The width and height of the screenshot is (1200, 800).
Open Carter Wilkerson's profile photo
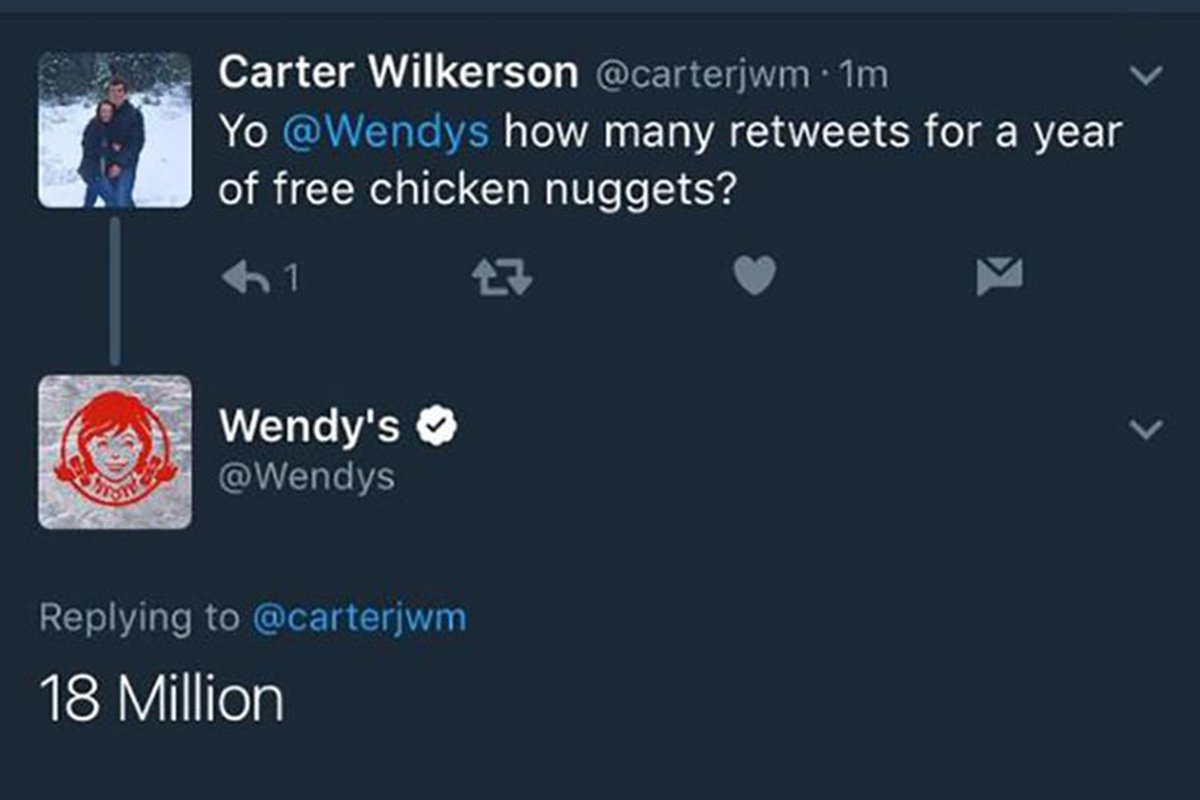coord(115,130)
